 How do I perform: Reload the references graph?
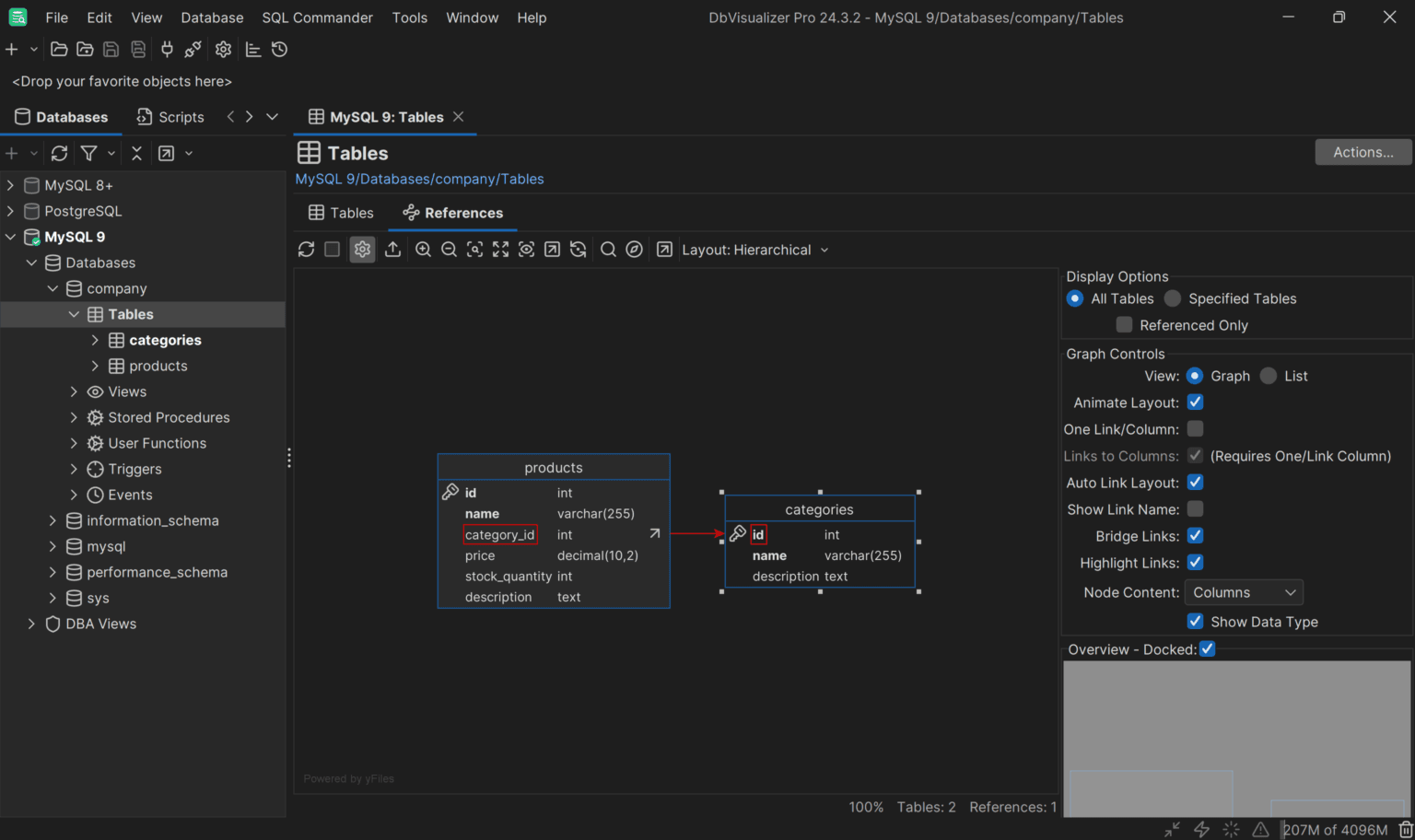click(307, 250)
